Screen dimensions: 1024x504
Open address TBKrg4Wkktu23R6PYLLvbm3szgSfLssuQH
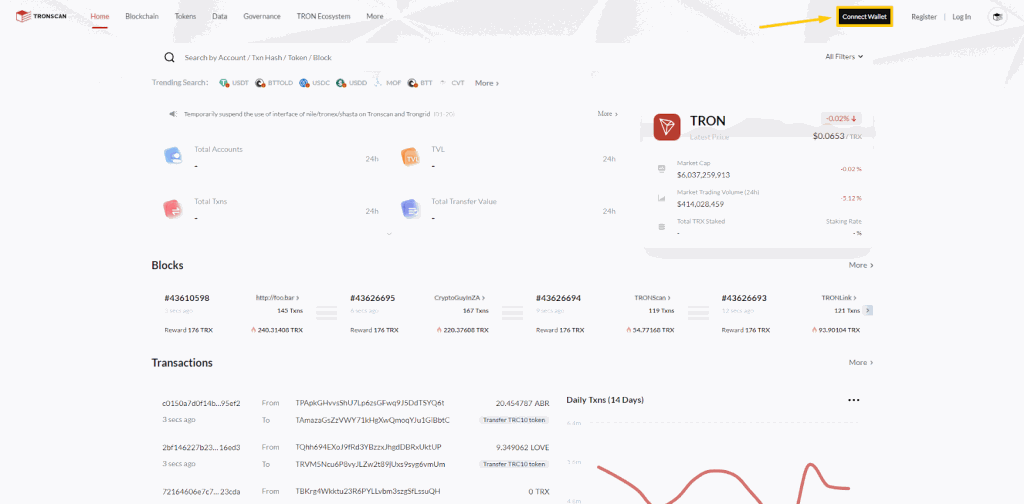click(x=368, y=491)
